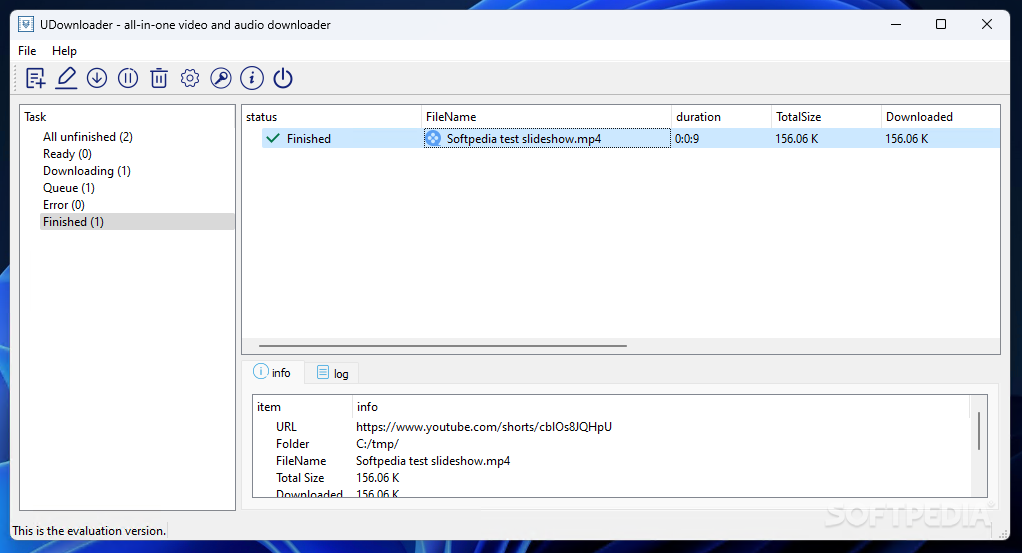Switch to the log tab
The image size is (1022, 553).
pyautogui.click(x=332, y=373)
